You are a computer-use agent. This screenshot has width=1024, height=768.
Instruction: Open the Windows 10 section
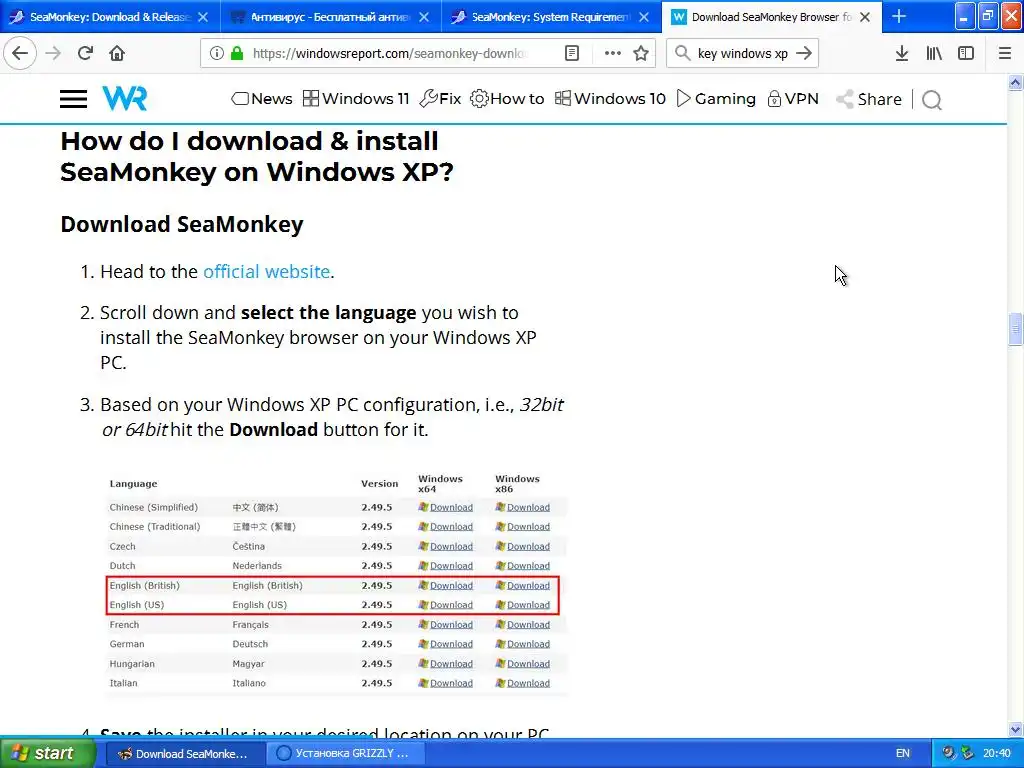pos(610,99)
